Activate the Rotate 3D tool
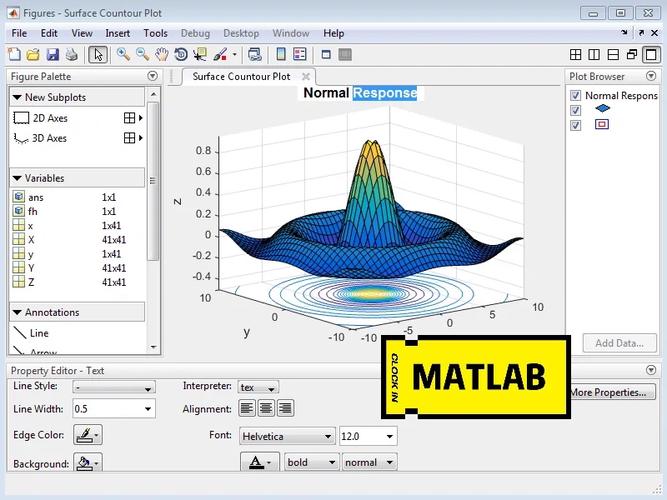Viewport: 667px width, 500px height. click(x=181, y=54)
